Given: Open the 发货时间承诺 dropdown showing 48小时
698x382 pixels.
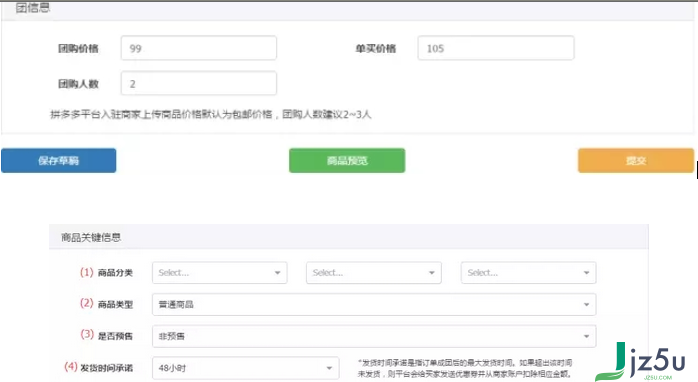Looking at the screenshot, I should [246, 368].
